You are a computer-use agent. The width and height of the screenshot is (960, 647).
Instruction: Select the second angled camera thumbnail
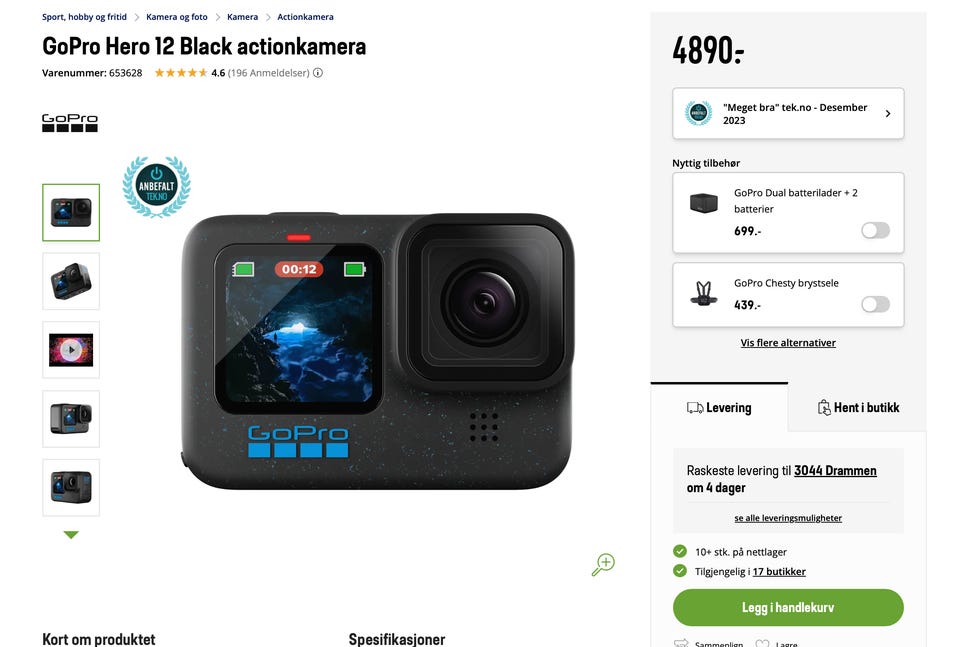(71, 282)
